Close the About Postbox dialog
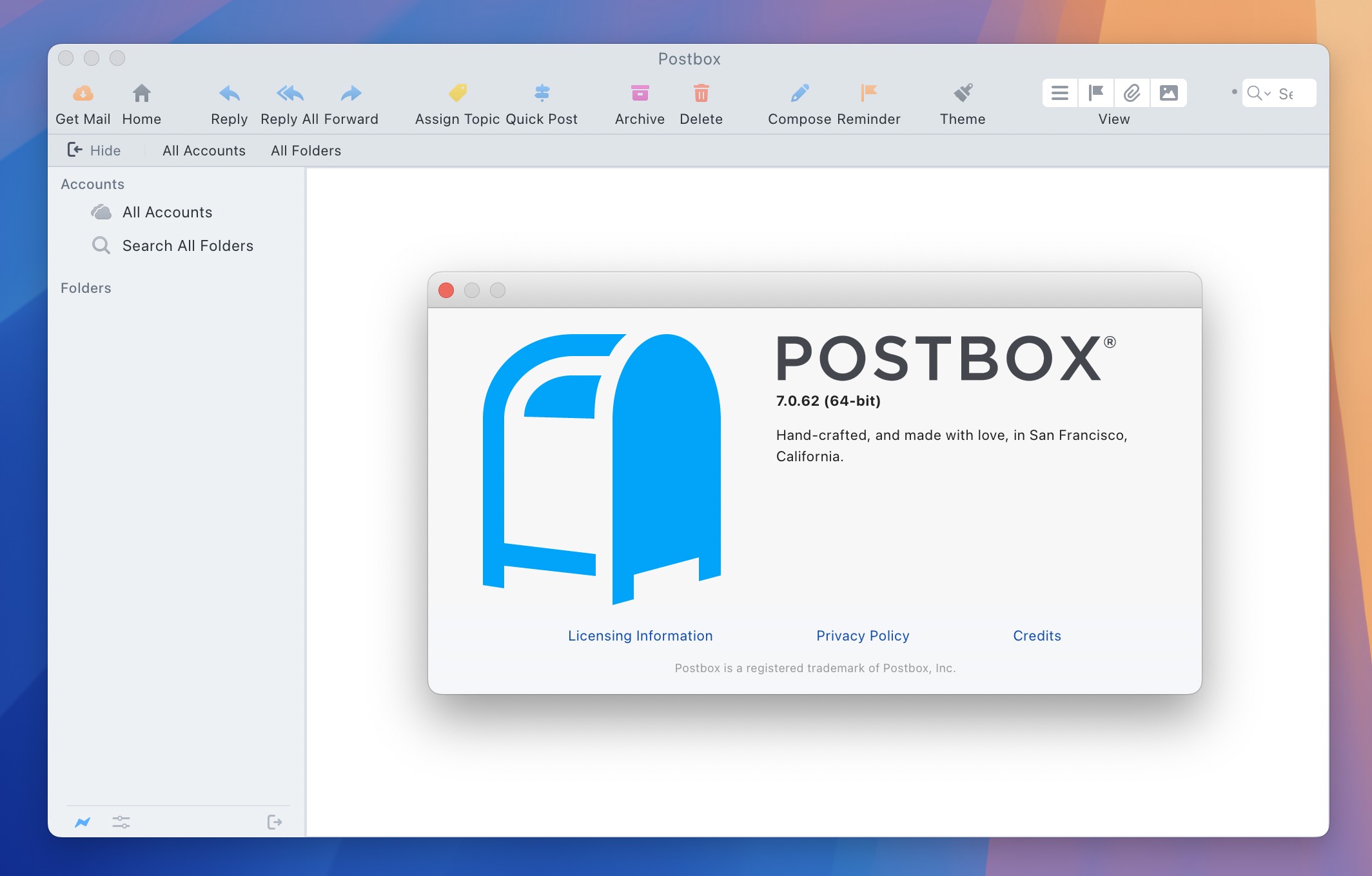Image resolution: width=1372 pixels, height=876 pixels. [x=446, y=290]
